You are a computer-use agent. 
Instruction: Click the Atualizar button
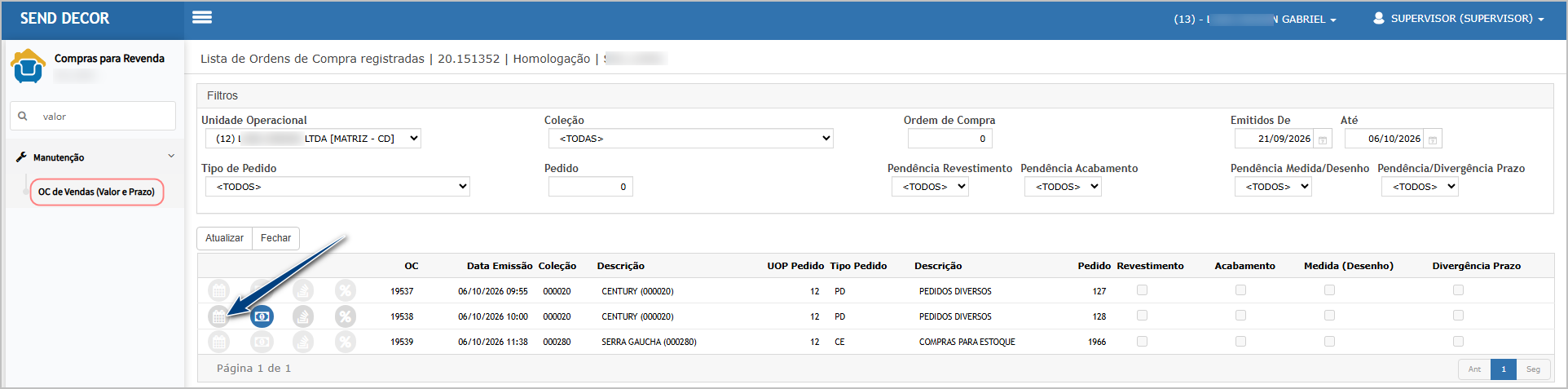point(224,238)
